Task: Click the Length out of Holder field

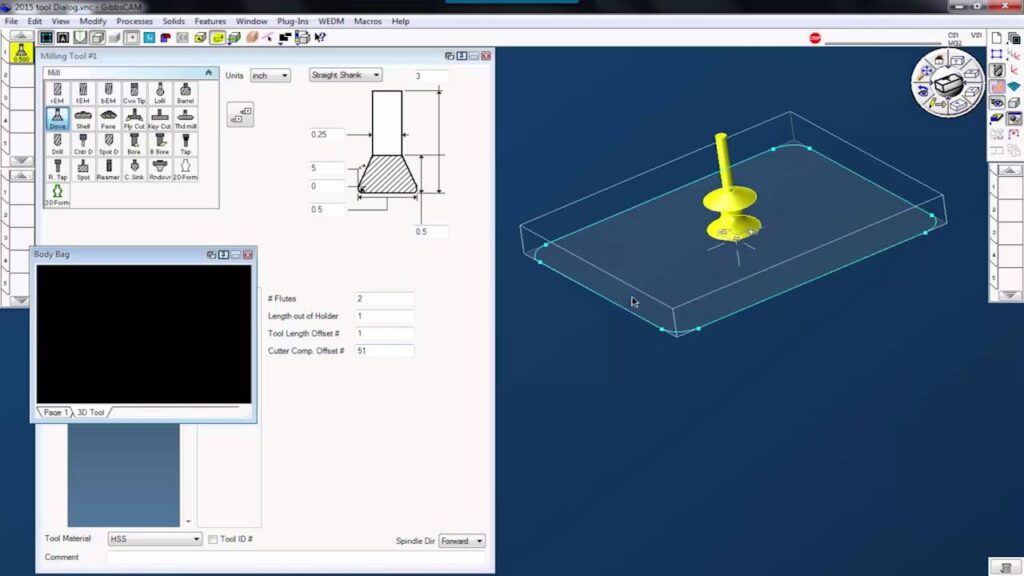Action: point(384,316)
